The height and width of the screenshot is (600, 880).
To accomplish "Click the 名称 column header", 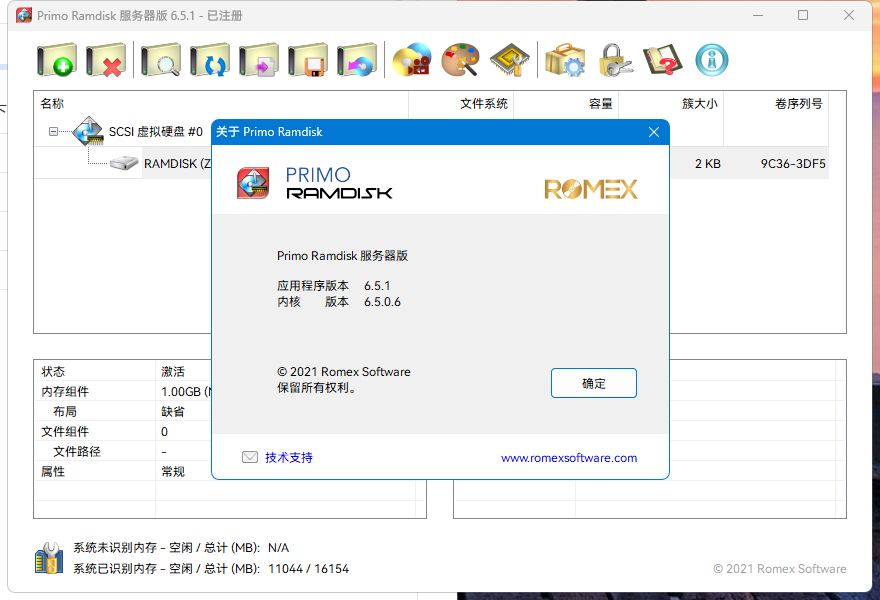I will pyautogui.click(x=221, y=104).
